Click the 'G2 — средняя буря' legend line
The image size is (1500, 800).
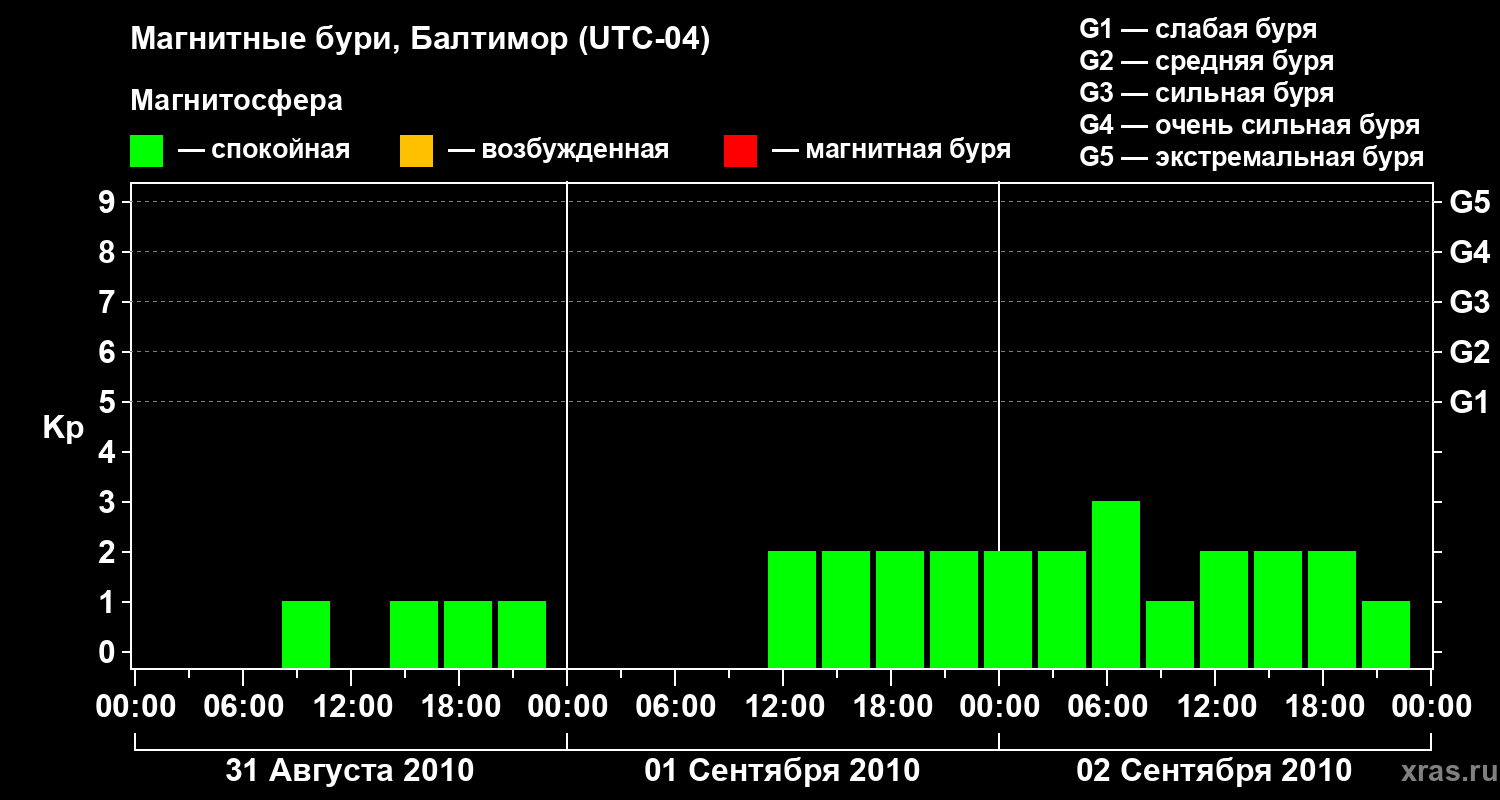pos(1207,61)
